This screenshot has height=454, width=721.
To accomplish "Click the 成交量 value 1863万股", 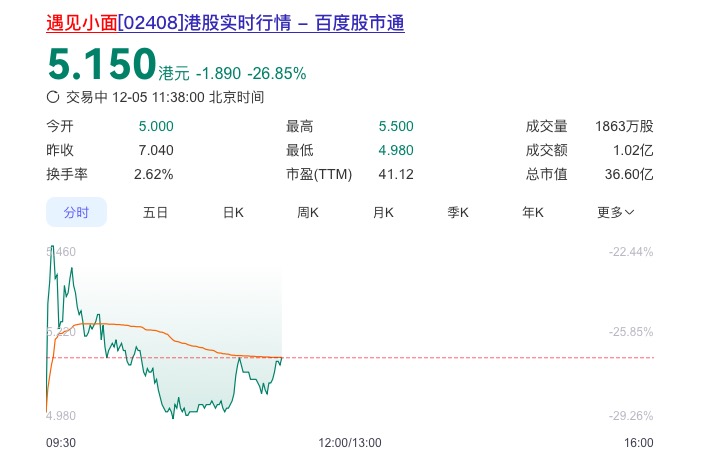I will [624, 126].
